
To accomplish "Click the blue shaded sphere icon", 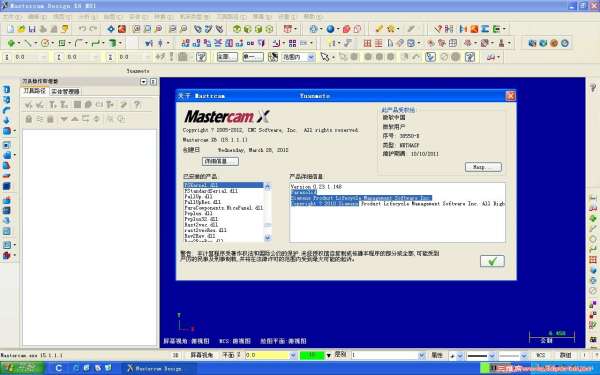I will [x=330, y=29].
